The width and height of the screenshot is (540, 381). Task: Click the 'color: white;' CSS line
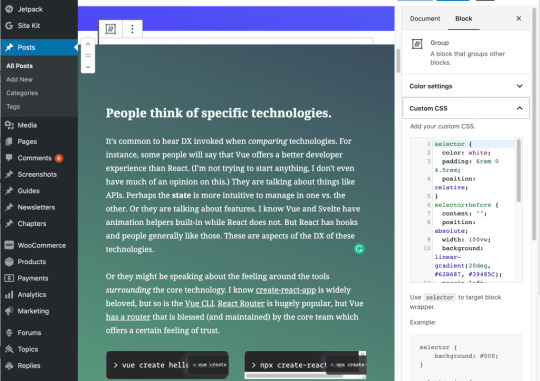point(466,153)
